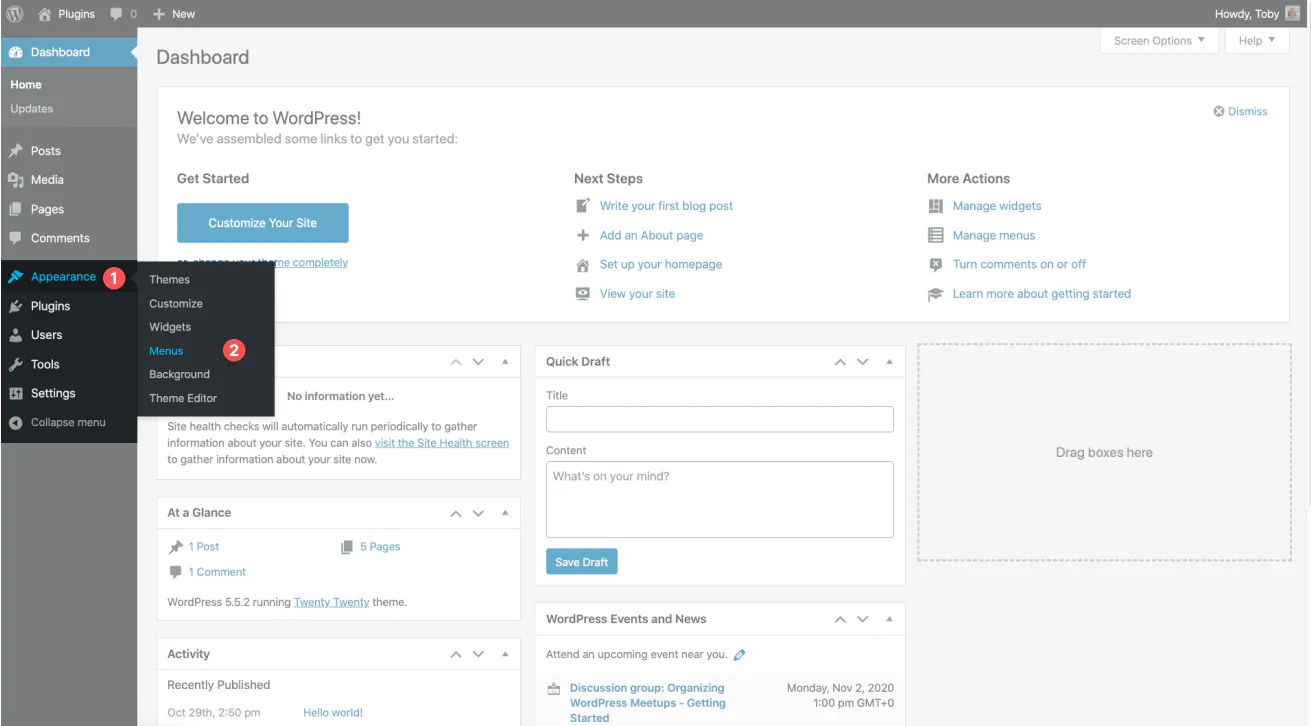
Task: Move the Quick Draft box down
Action: 863,362
